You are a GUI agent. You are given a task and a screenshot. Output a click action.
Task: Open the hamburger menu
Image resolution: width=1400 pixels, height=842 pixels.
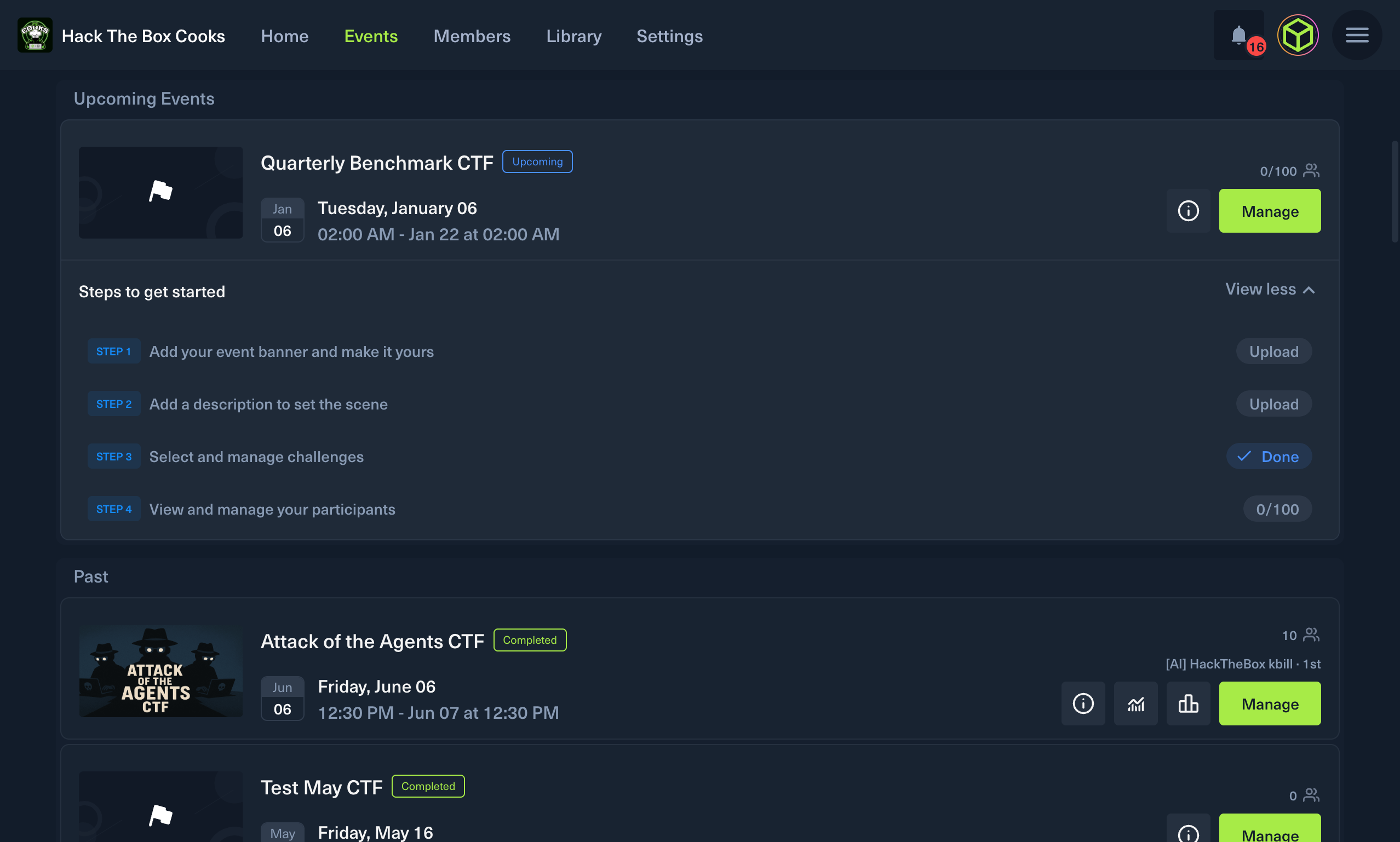[x=1357, y=35]
